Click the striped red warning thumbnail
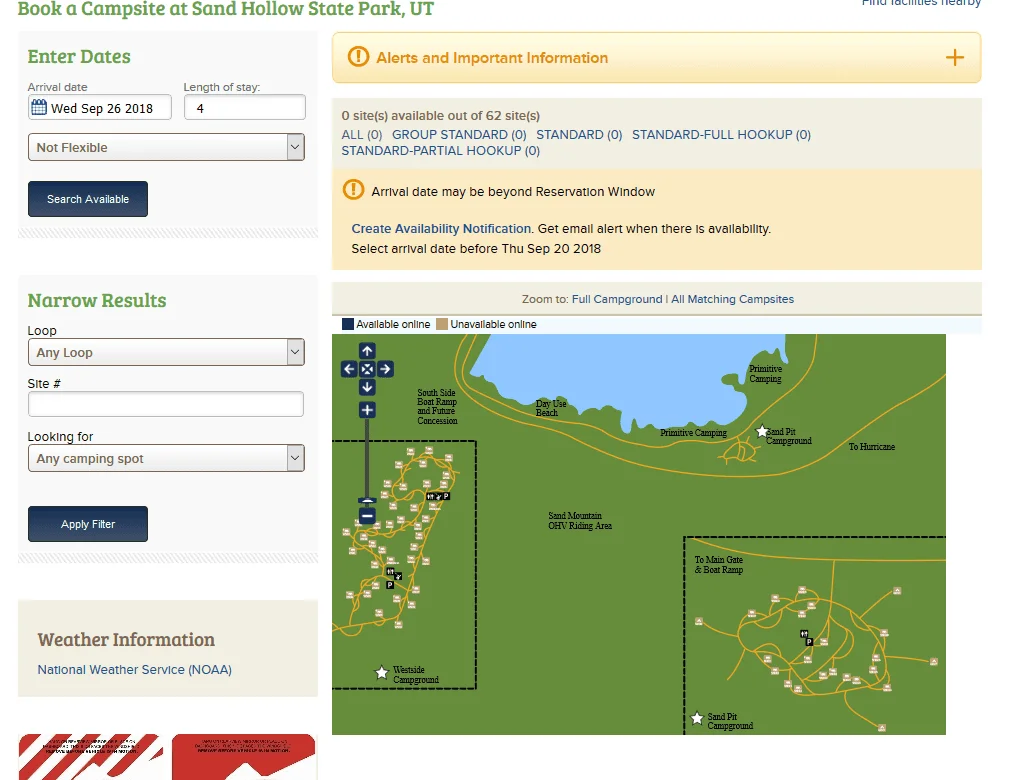 click(x=91, y=757)
